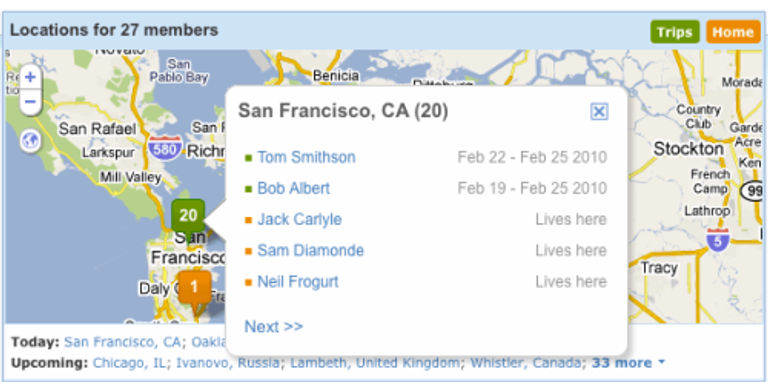Expand the 33 more upcoming locations
The image size is (768, 382).
(628, 363)
